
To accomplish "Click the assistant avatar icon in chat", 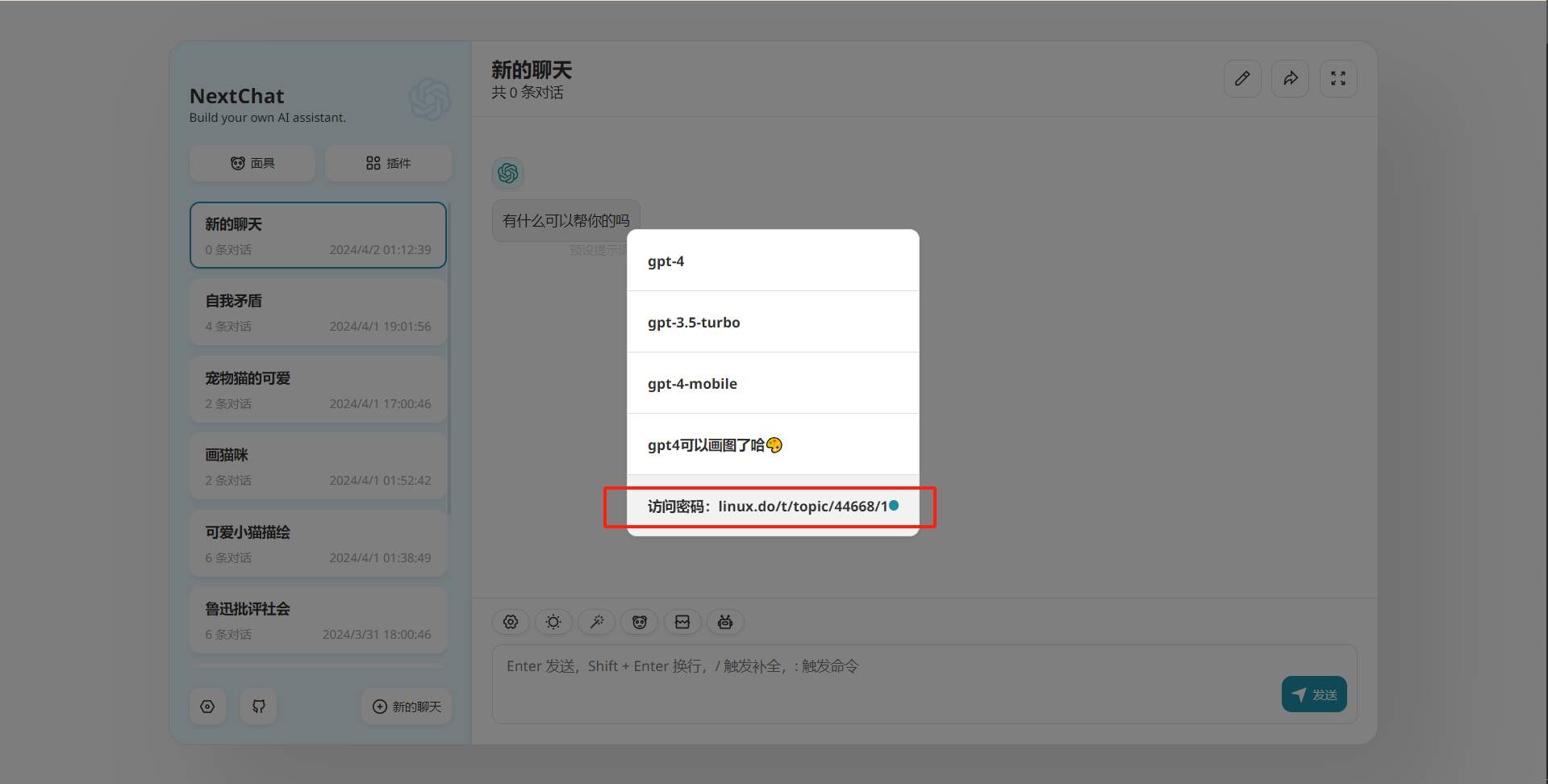I will (x=508, y=173).
